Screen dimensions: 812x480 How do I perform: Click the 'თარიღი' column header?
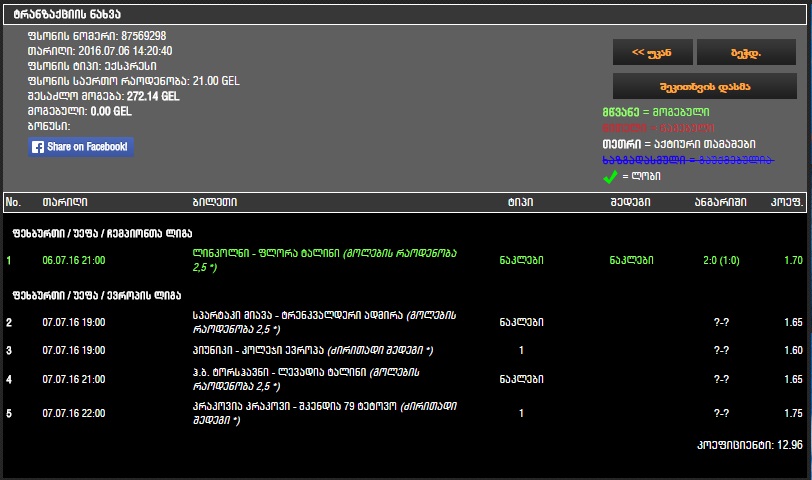click(x=65, y=202)
